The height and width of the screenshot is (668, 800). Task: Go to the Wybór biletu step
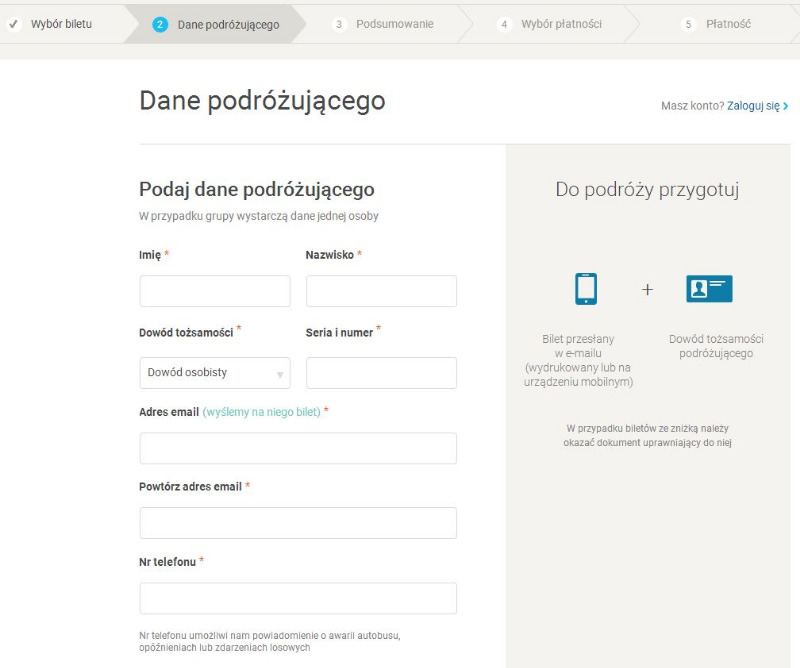[x=61, y=24]
